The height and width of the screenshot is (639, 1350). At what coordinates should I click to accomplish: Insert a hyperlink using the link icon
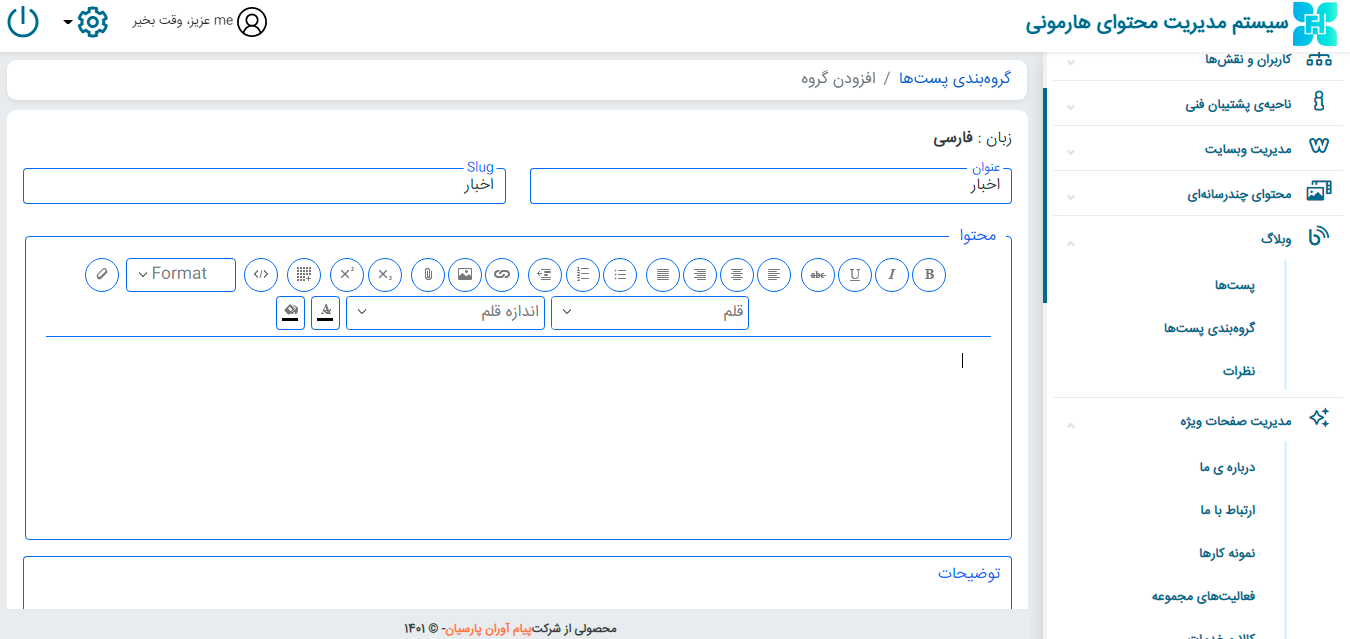click(502, 274)
